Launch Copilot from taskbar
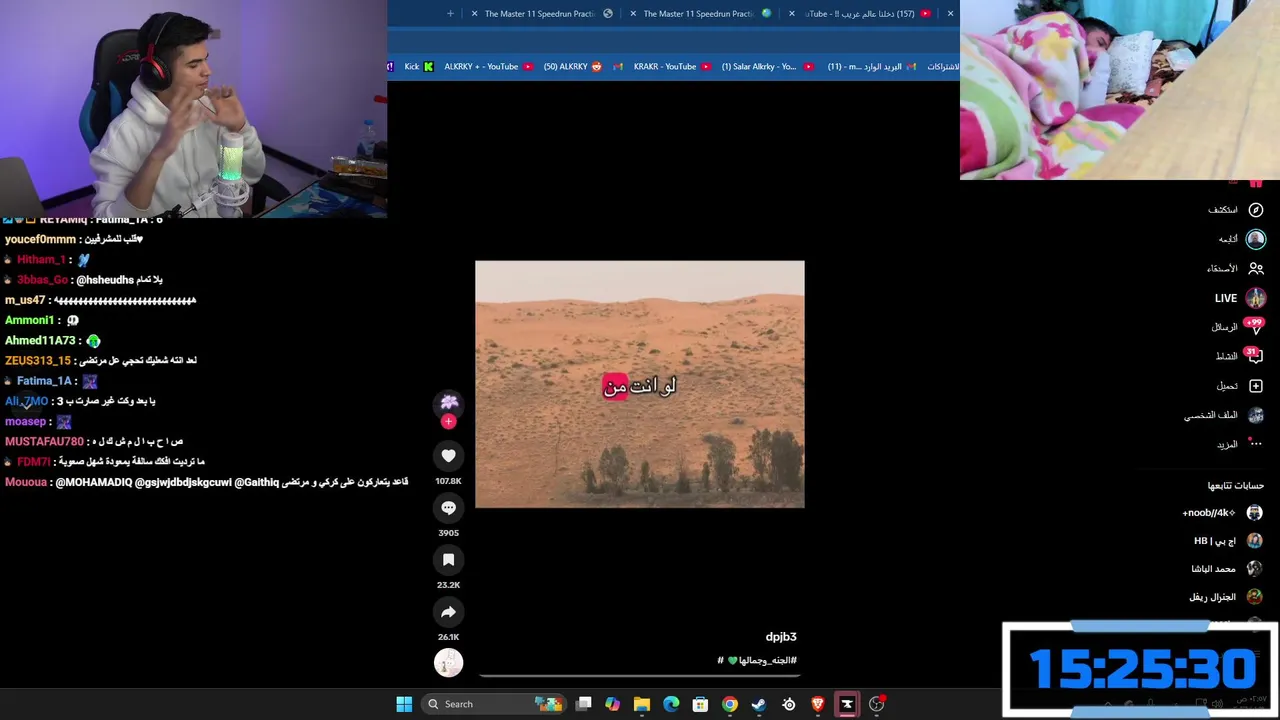 pyautogui.click(x=613, y=704)
